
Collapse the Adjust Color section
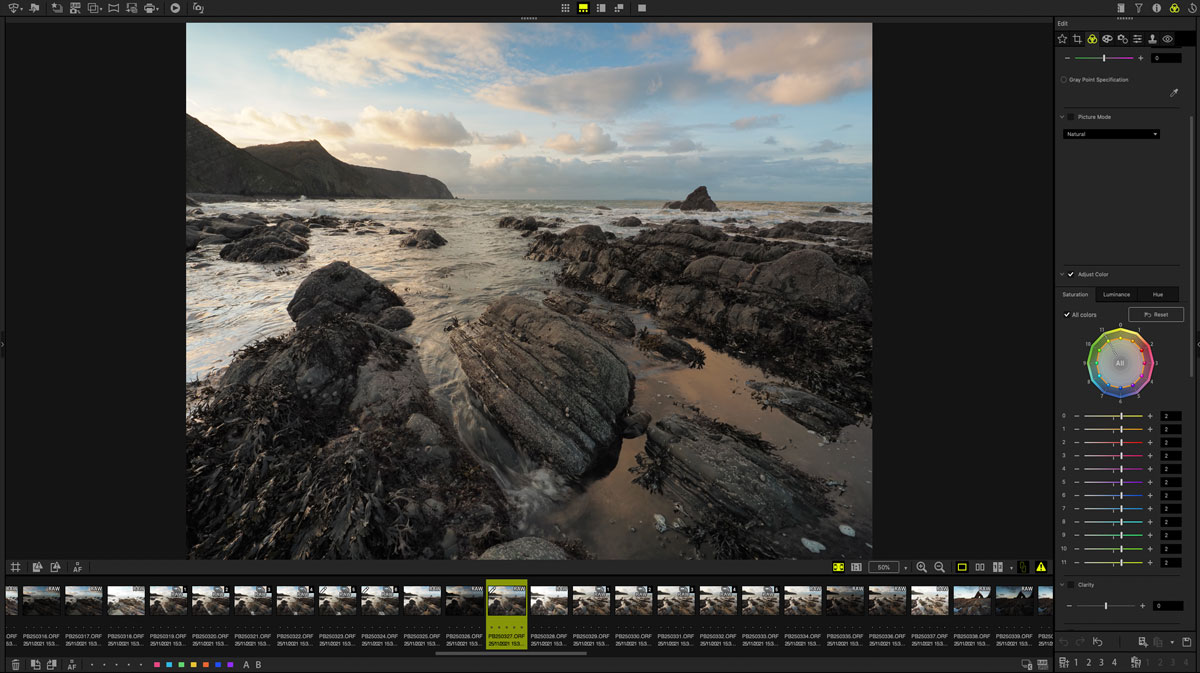click(x=1061, y=274)
